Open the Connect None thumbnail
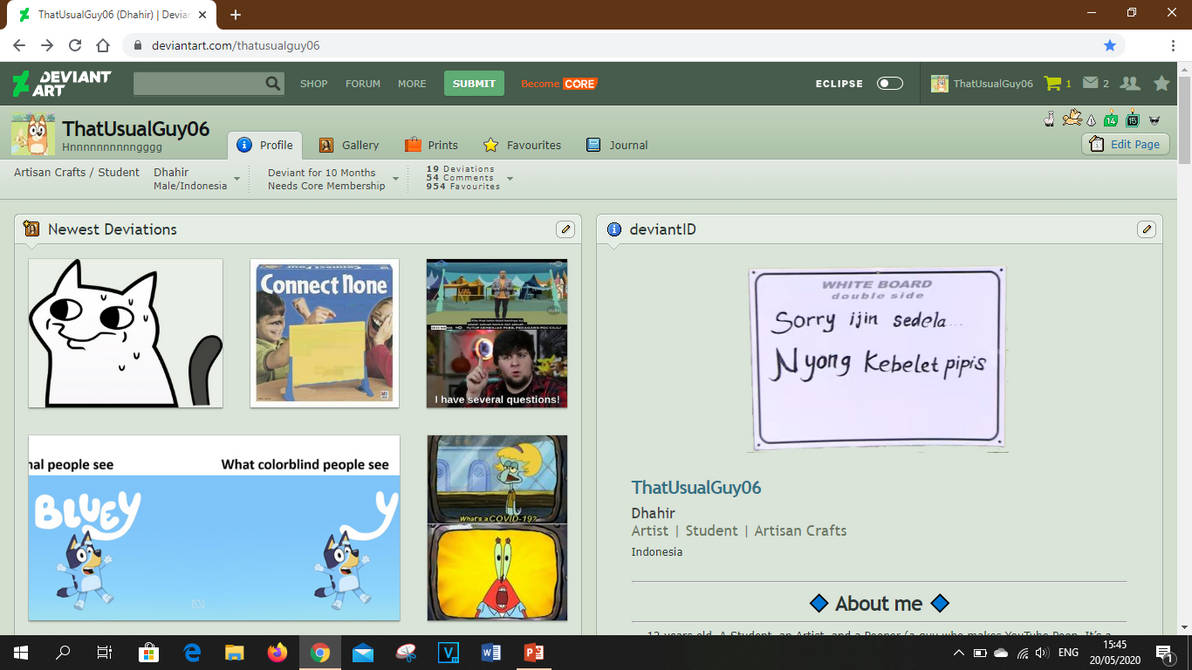Viewport: 1192px width, 670px height. 325,333
